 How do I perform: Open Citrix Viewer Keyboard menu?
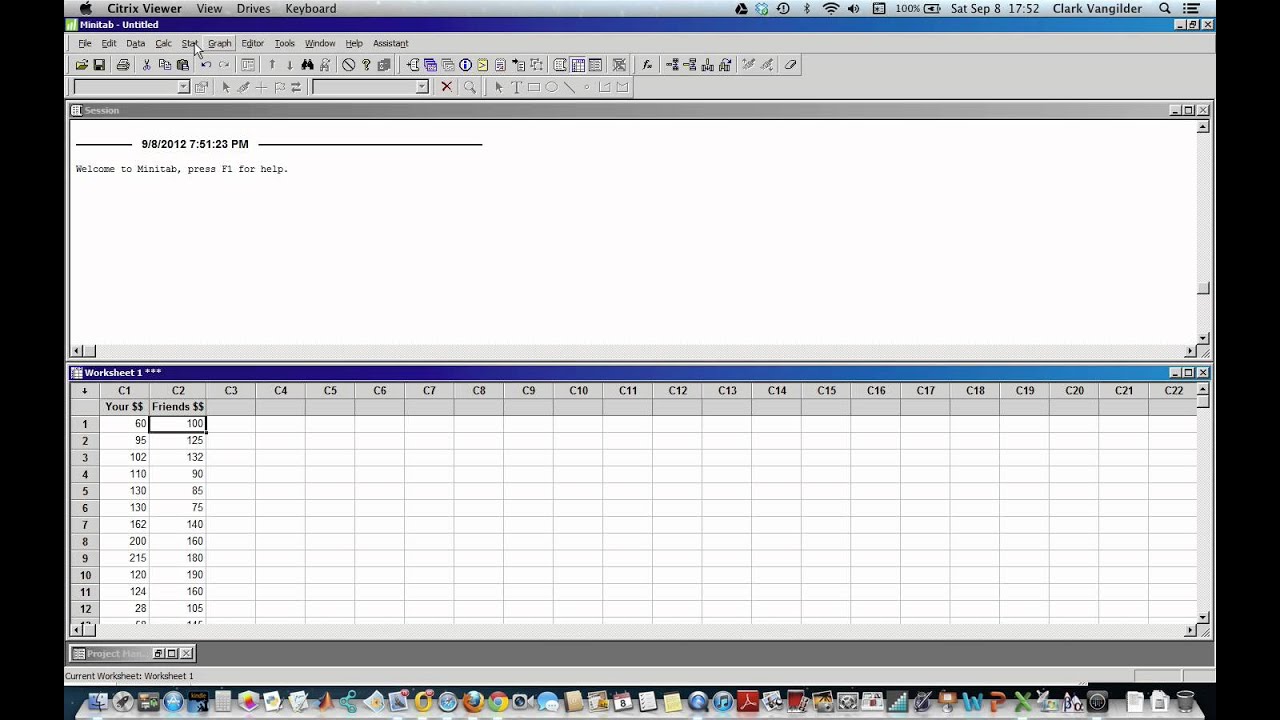click(311, 8)
